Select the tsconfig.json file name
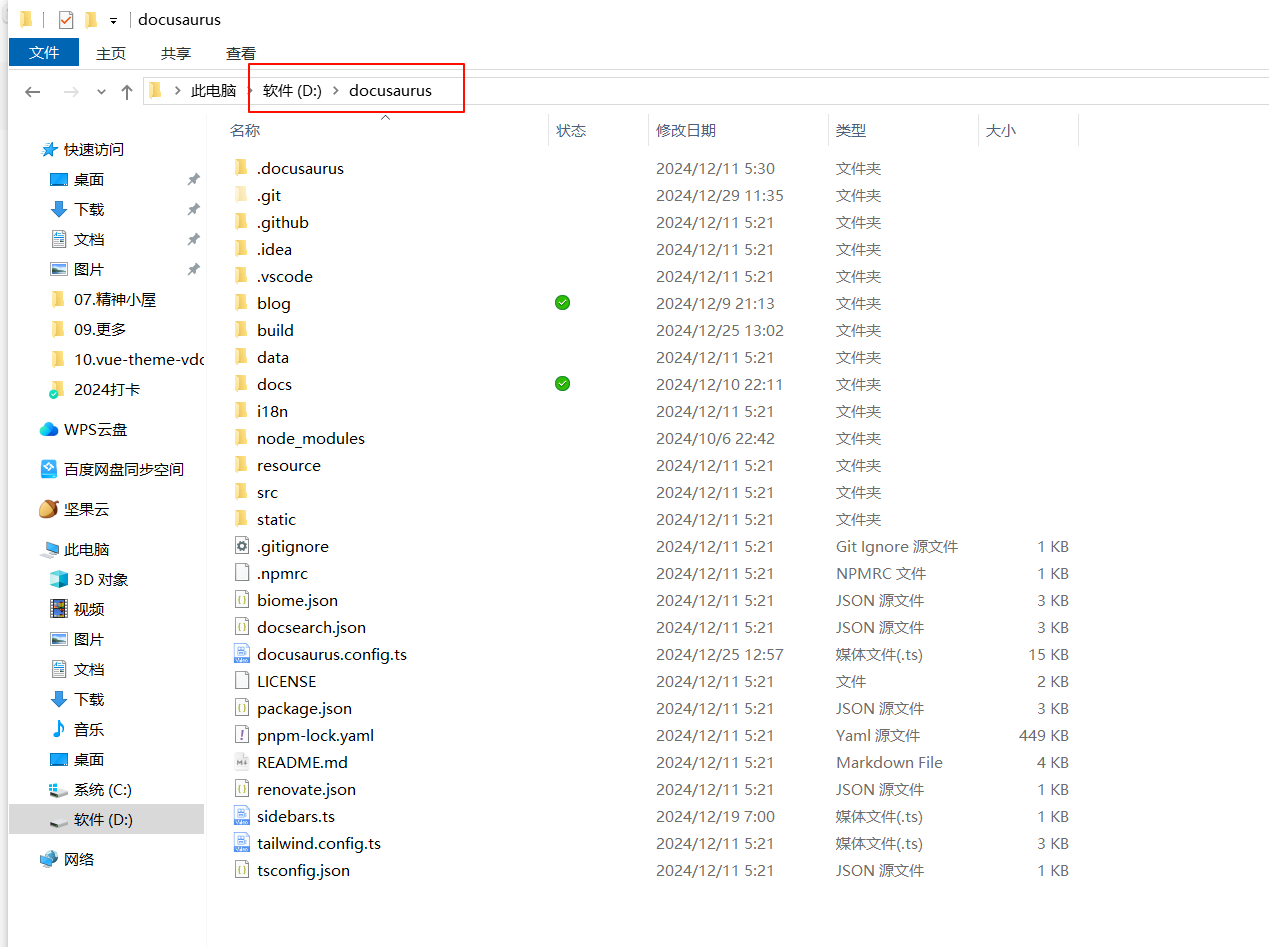Viewport: 1269px width, 947px height. pos(304,870)
